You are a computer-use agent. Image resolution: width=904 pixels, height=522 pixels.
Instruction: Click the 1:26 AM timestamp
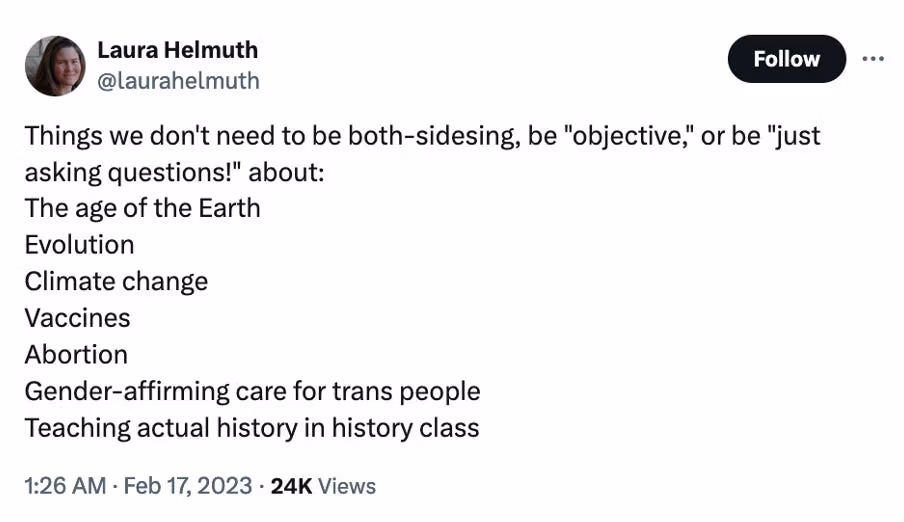click(65, 486)
